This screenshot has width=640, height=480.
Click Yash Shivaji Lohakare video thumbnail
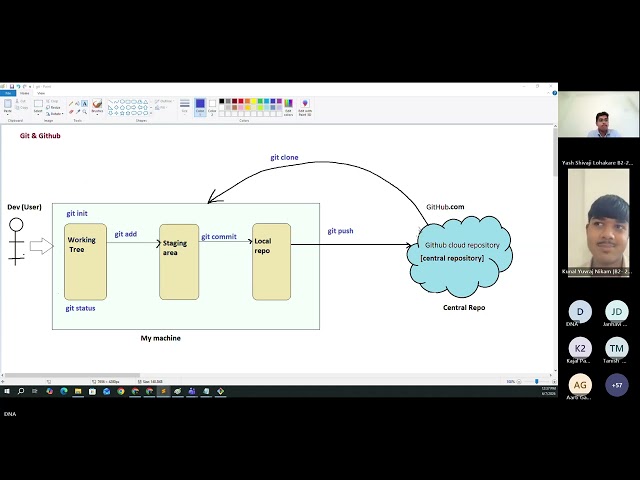point(598,114)
